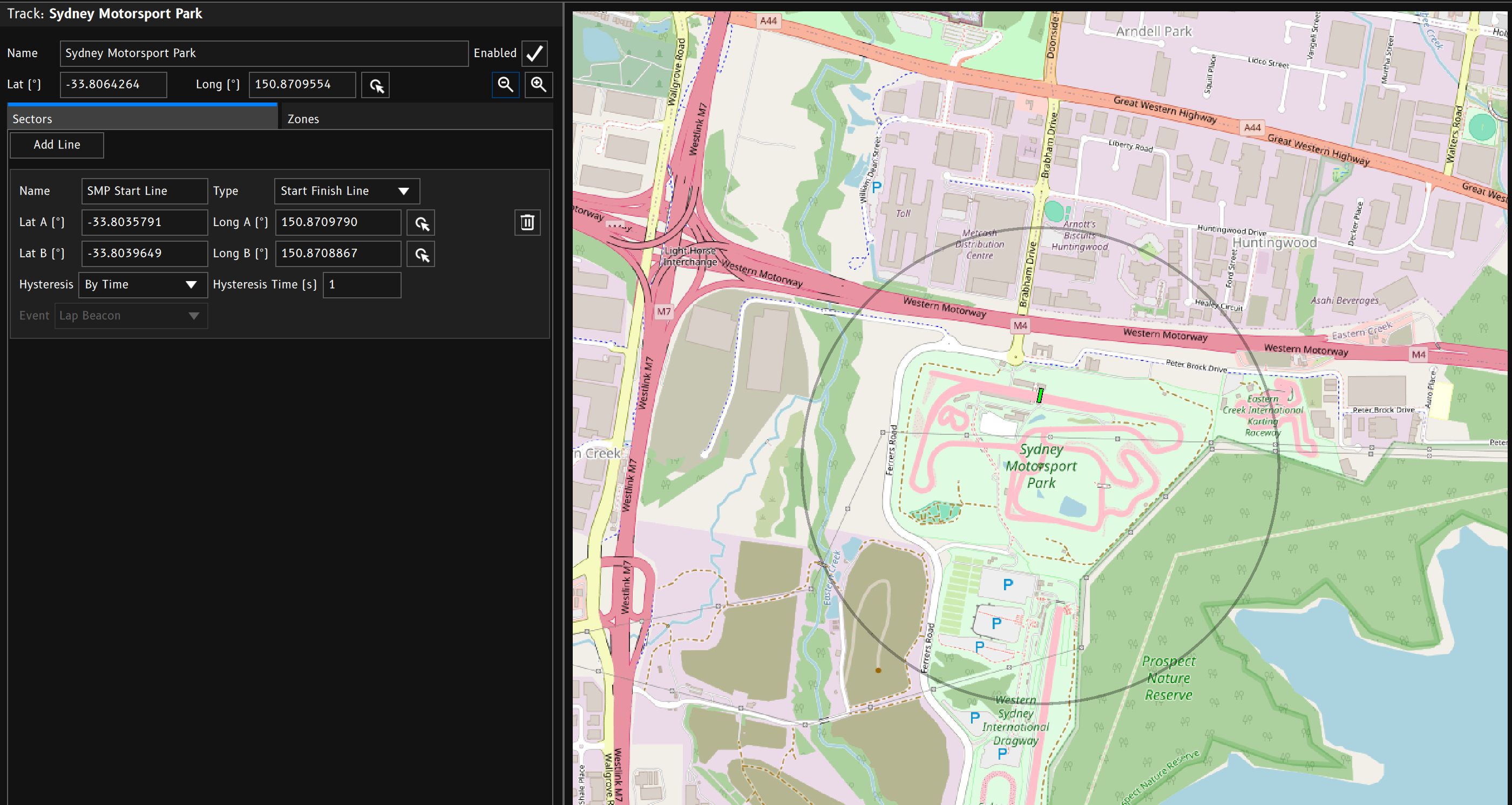Screen dimensions: 1512x805
Task: Click Arnott's Biscuits Huntingwood label
Action: 1079,235
